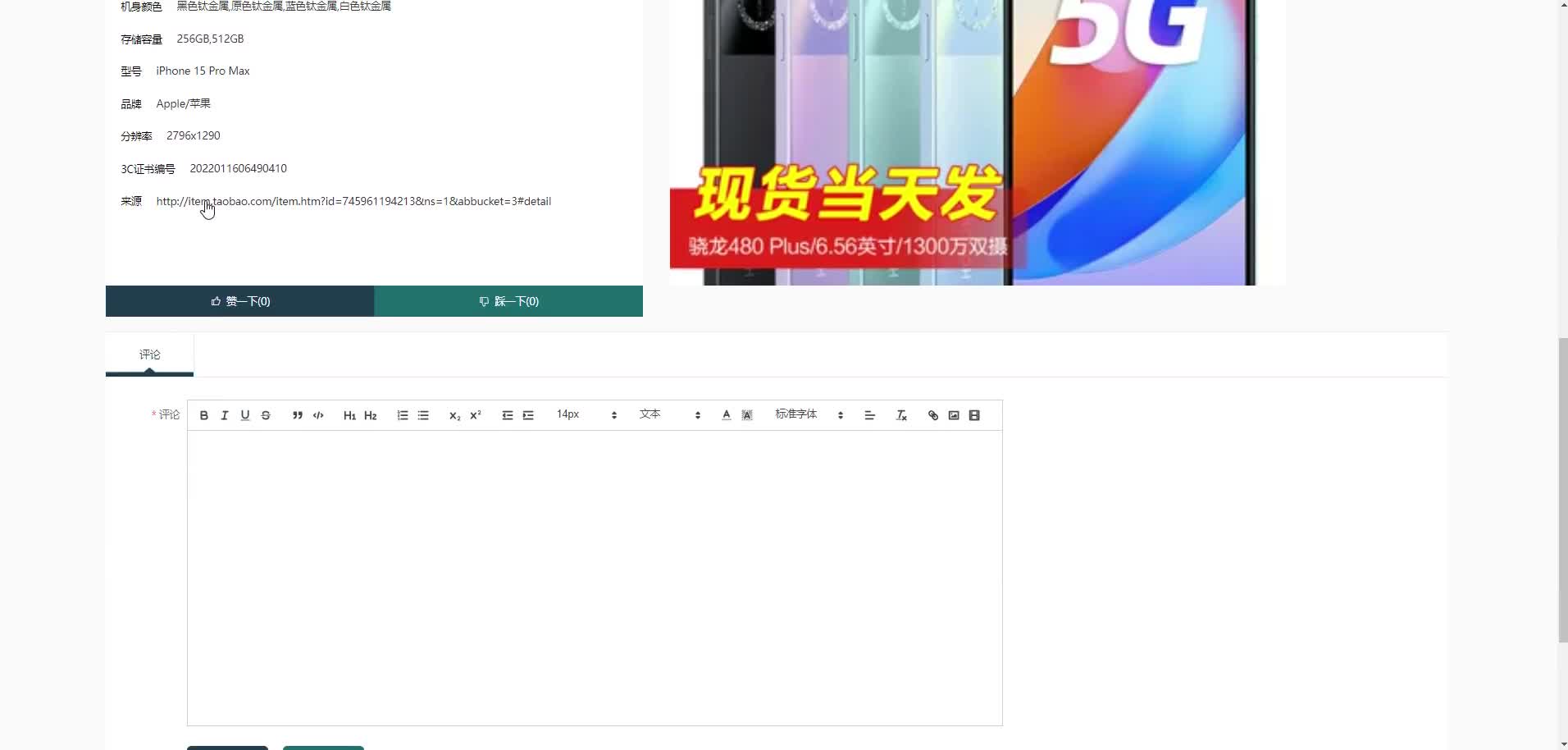Toggle a bullet list in the editor

(x=422, y=414)
